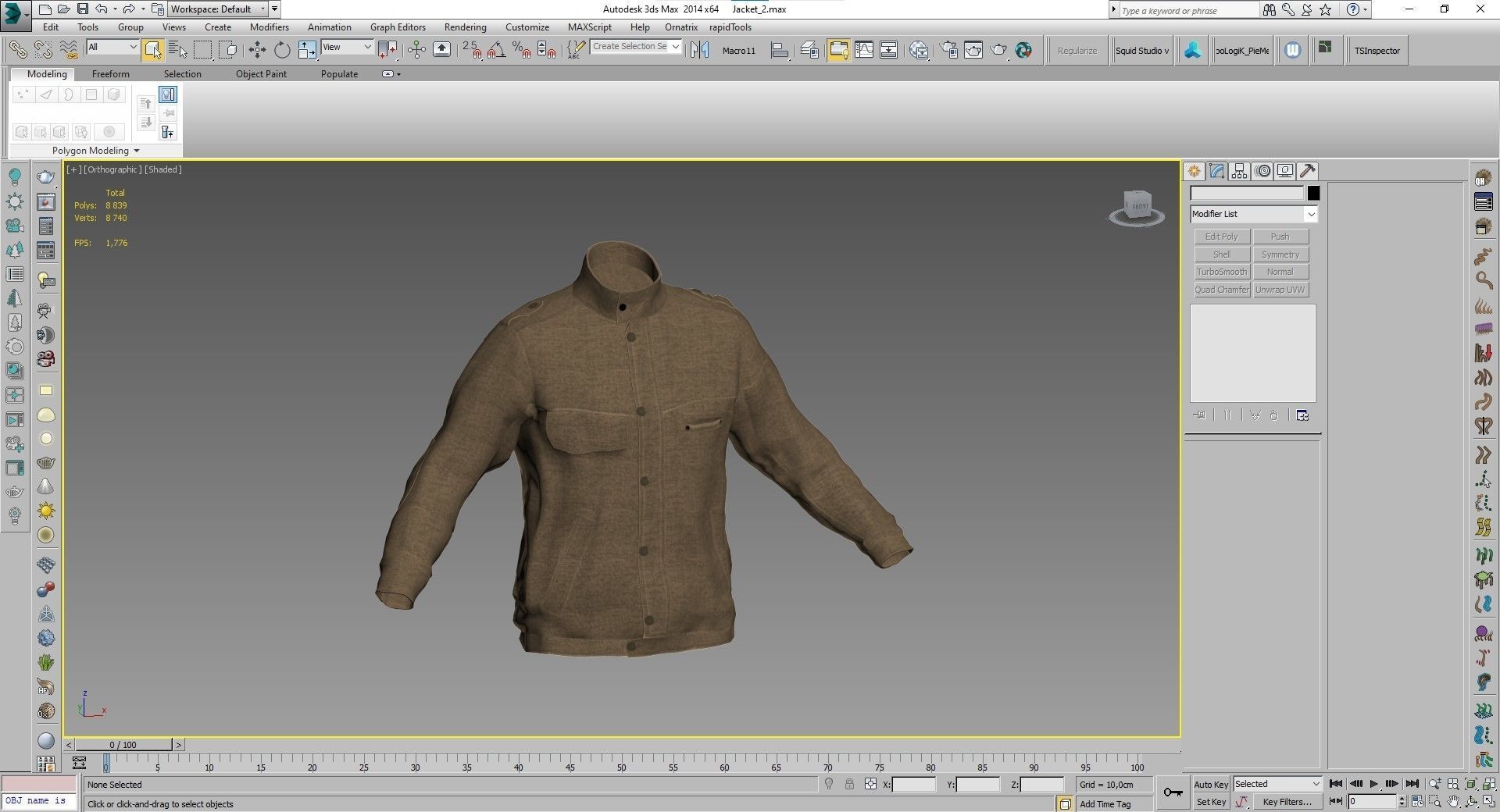This screenshot has width=1500, height=812.
Task: Open the Motion command panel
Action: pos(1262,171)
